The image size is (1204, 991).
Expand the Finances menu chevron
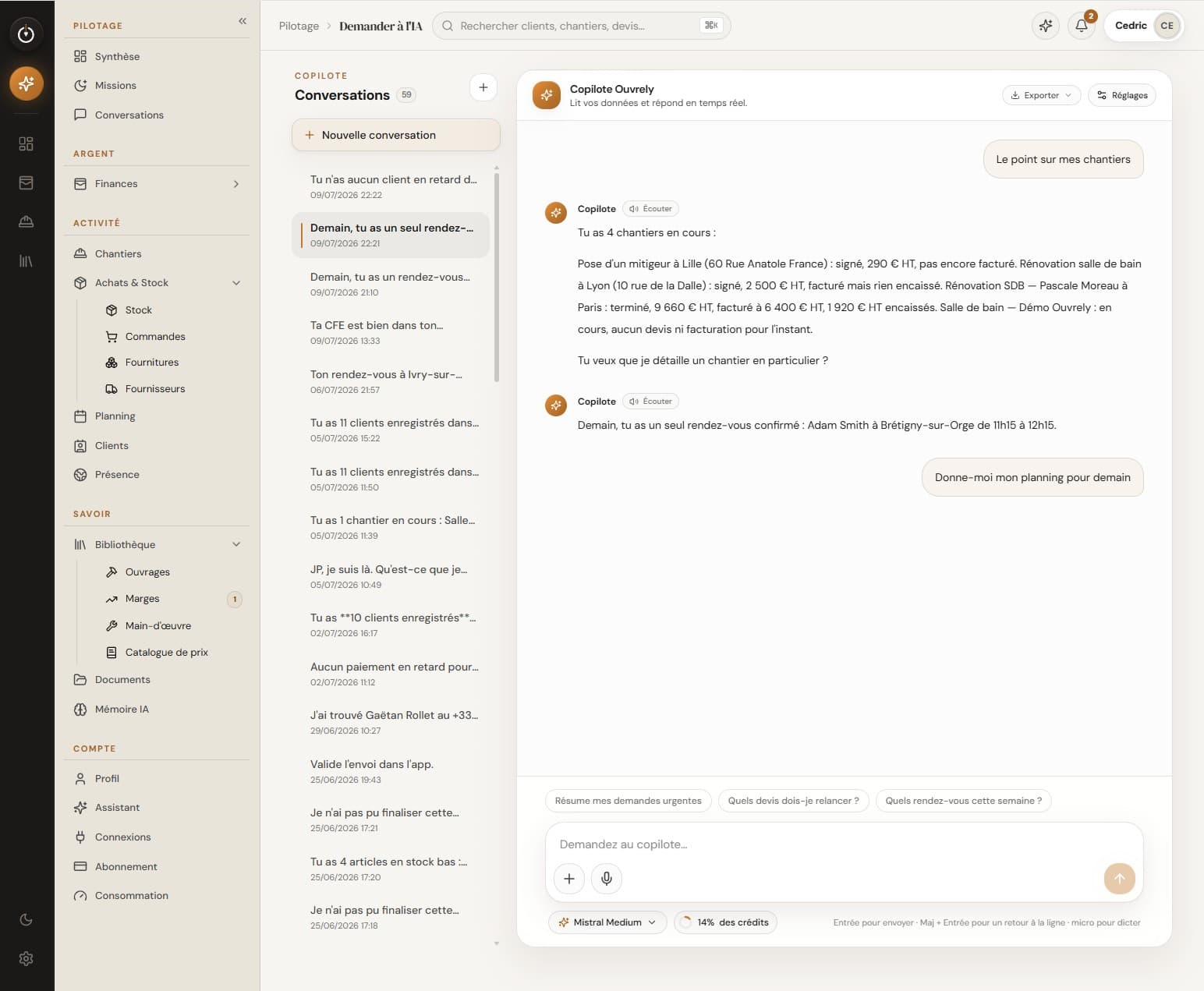pos(236,184)
